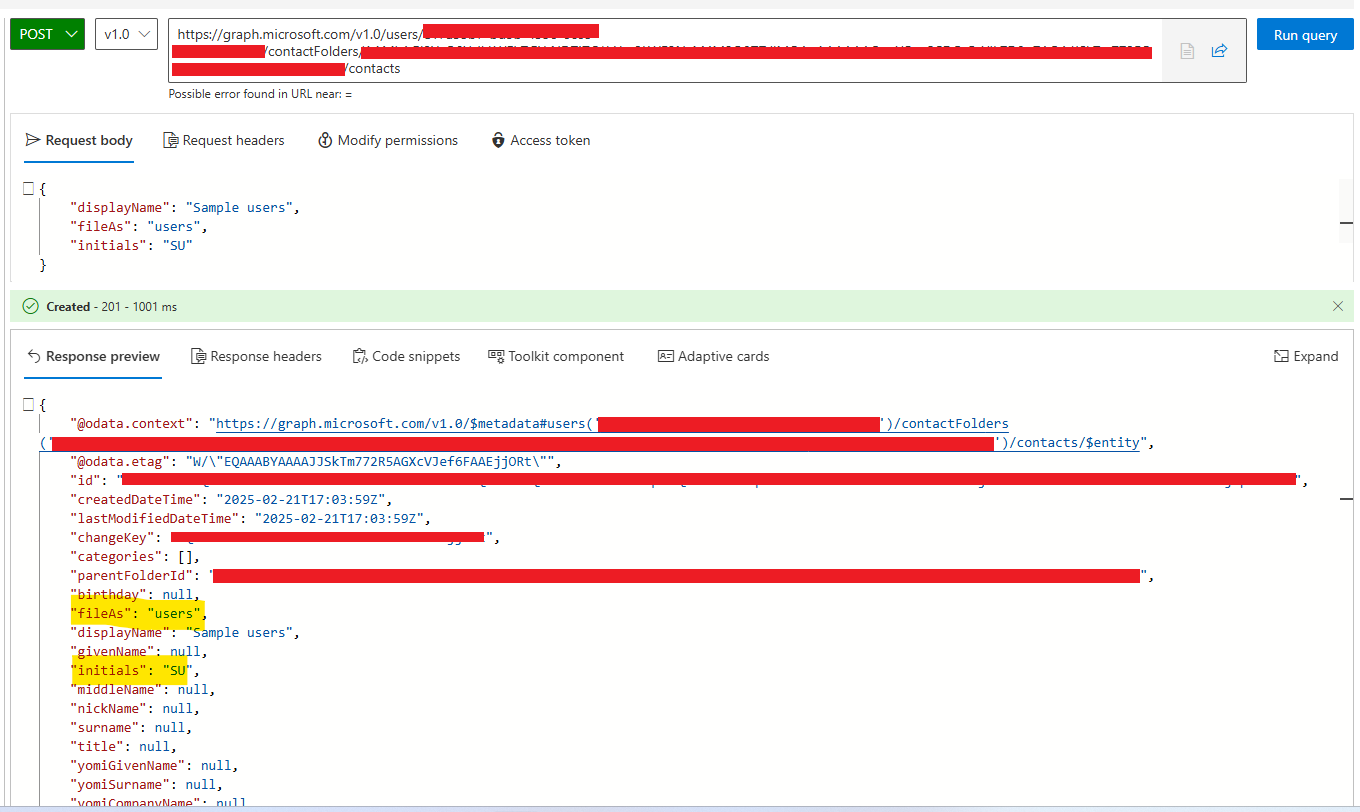This screenshot has height=812, width=1360.
Task: Click request body line "fileAs": "users"
Action: coord(139,227)
